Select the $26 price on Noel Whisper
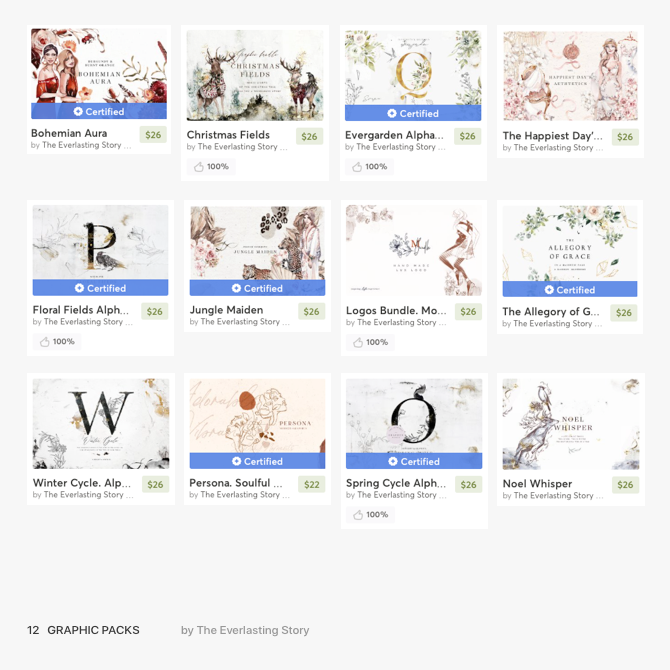 coord(625,485)
